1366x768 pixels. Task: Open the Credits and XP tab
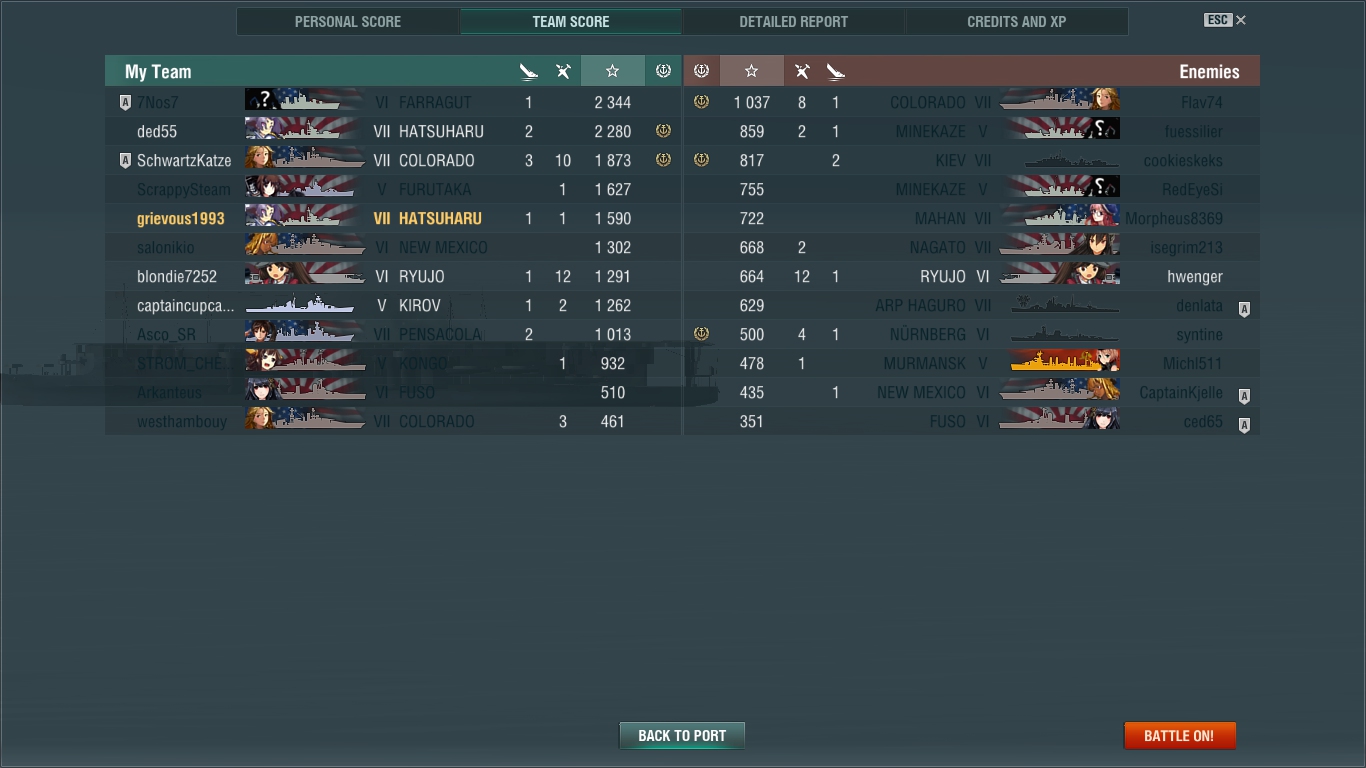coord(1016,21)
